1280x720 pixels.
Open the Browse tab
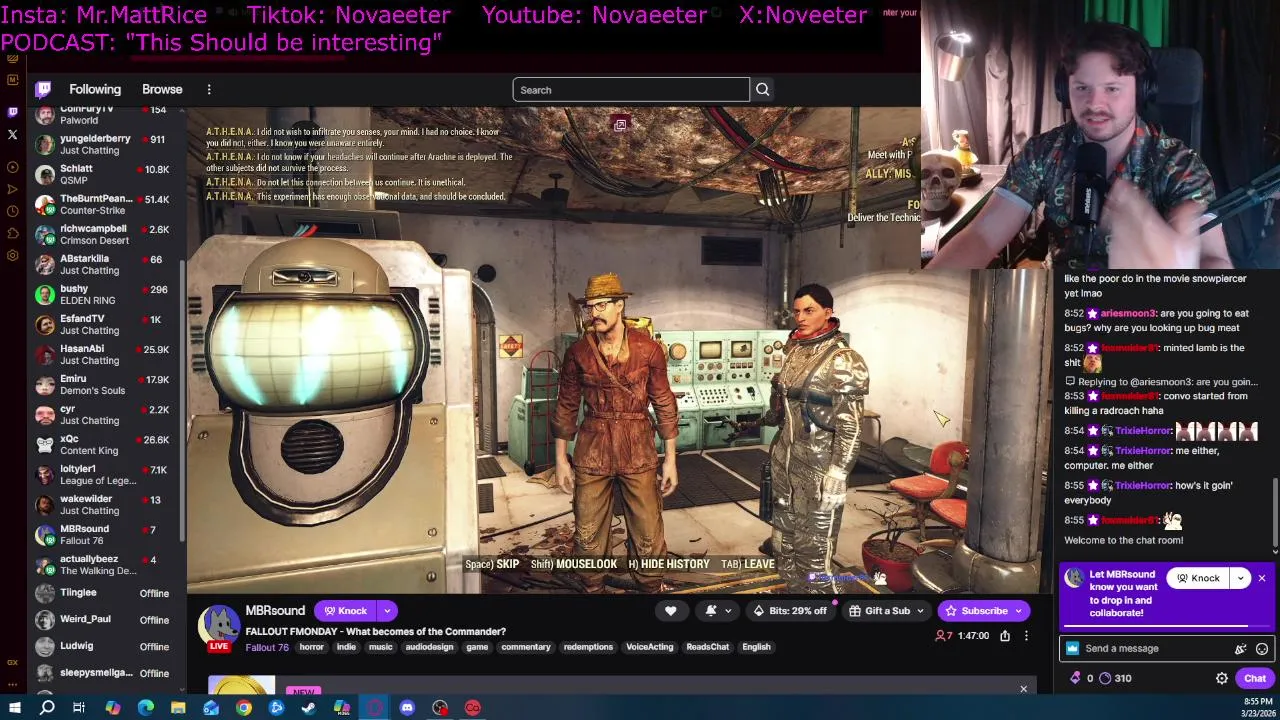tap(162, 90)
